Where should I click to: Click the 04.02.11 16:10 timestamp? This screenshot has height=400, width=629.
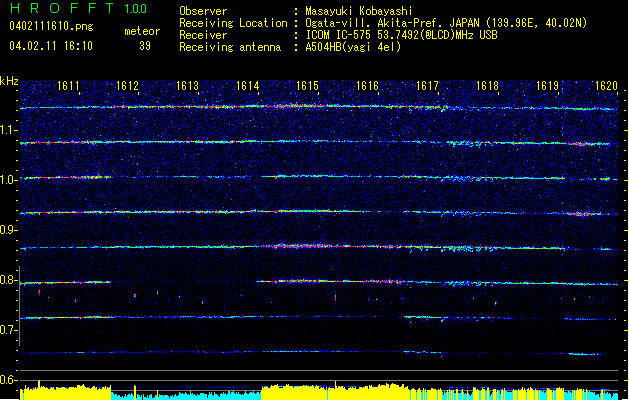point(50,45)
